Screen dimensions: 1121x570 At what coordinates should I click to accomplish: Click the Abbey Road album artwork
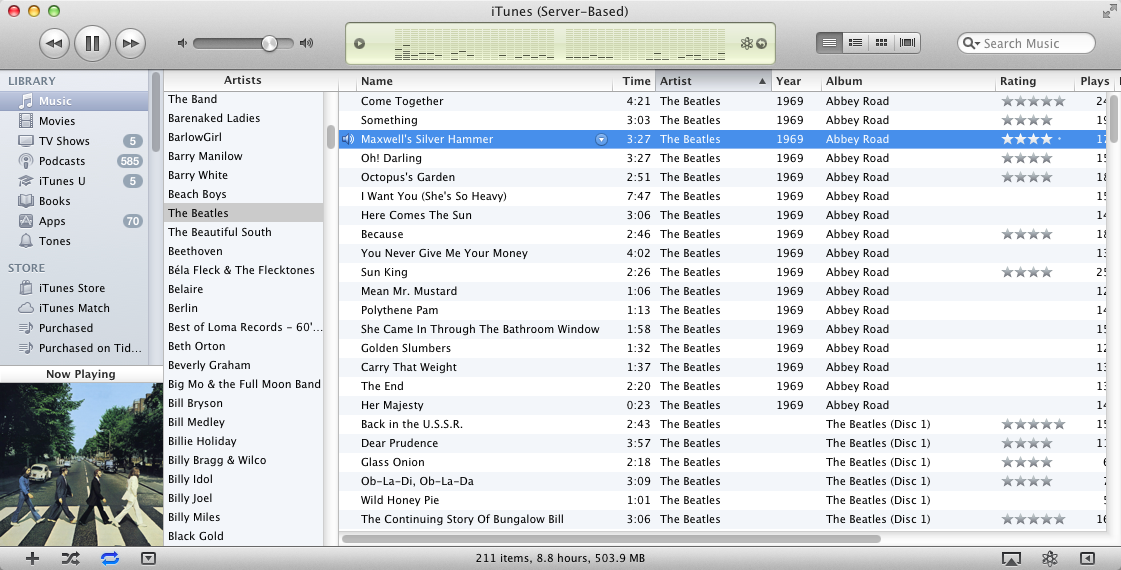click(x=82, y=465)
